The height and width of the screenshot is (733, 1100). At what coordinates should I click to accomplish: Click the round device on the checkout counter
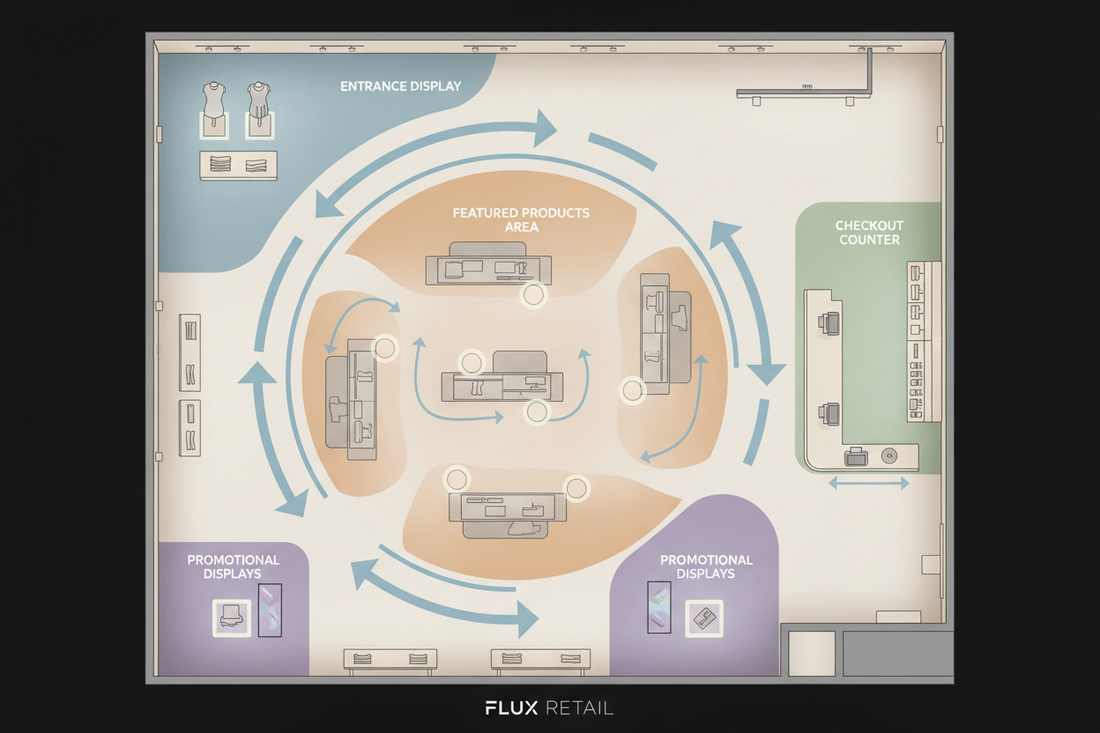click(x=889, y=456)
